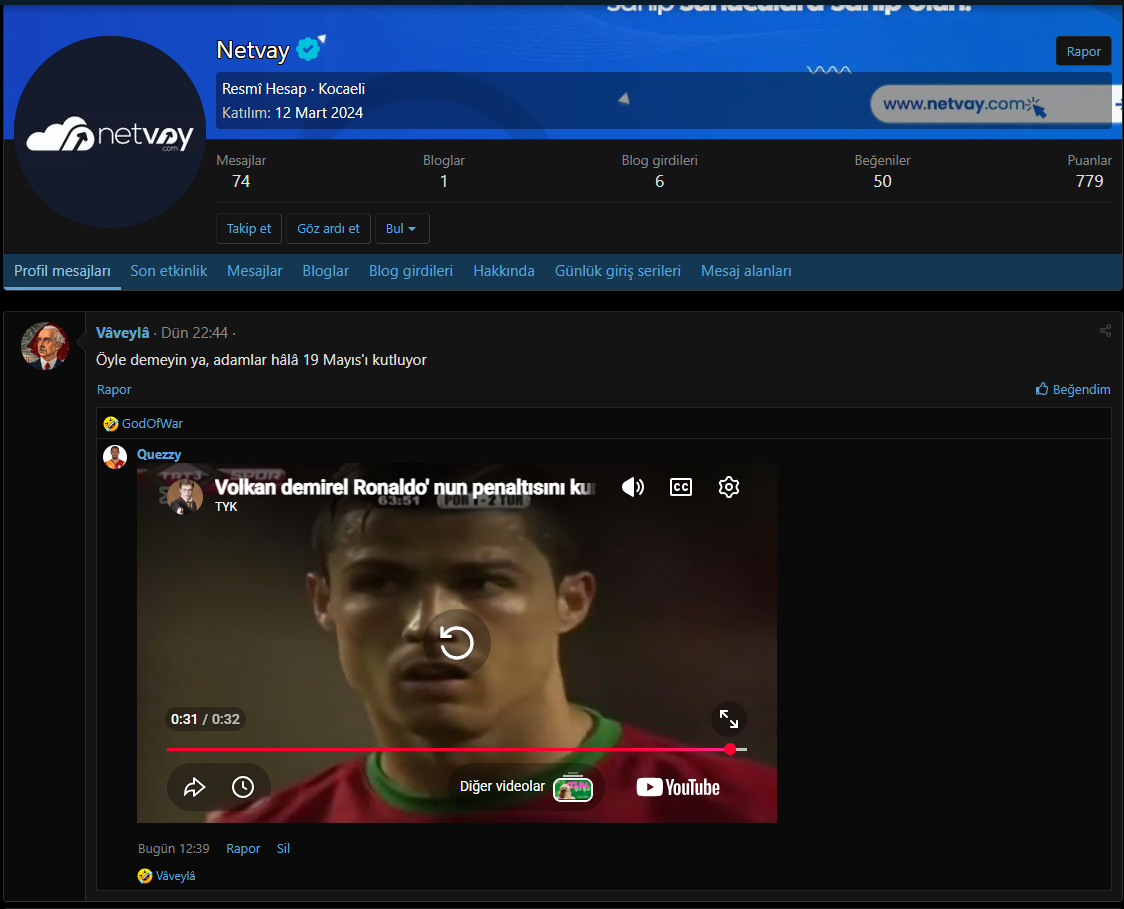Click the Bugün 12:39 comment timestamp
This screenshot has height=909, width=1124.
[x=173, y=849]
